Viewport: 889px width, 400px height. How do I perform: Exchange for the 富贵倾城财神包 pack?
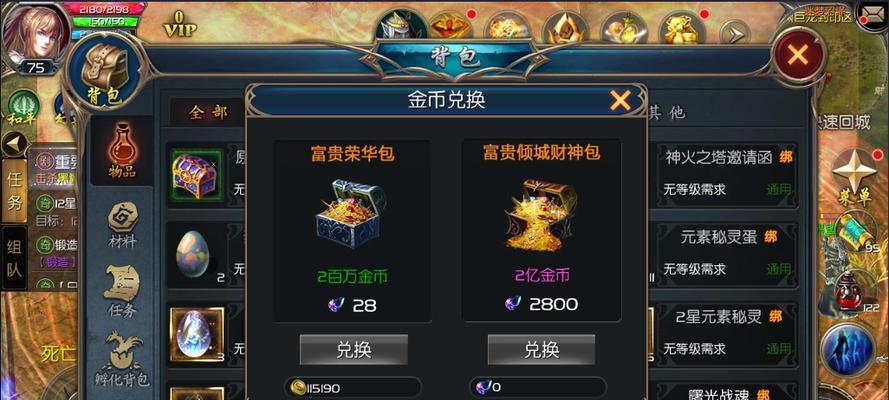[x=541, y=350]
